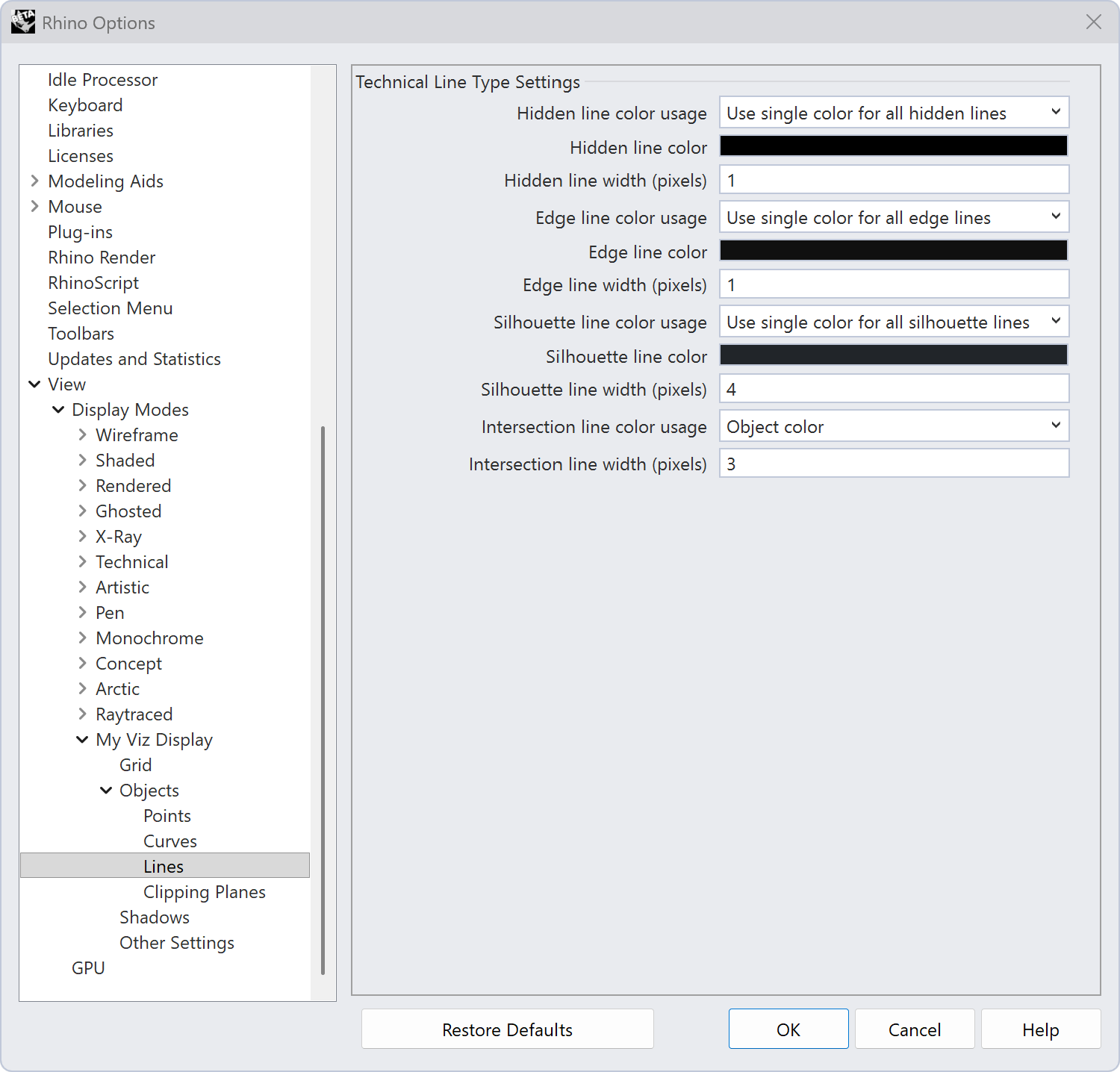Collapse the View tree node

click(x=34, y=384)
